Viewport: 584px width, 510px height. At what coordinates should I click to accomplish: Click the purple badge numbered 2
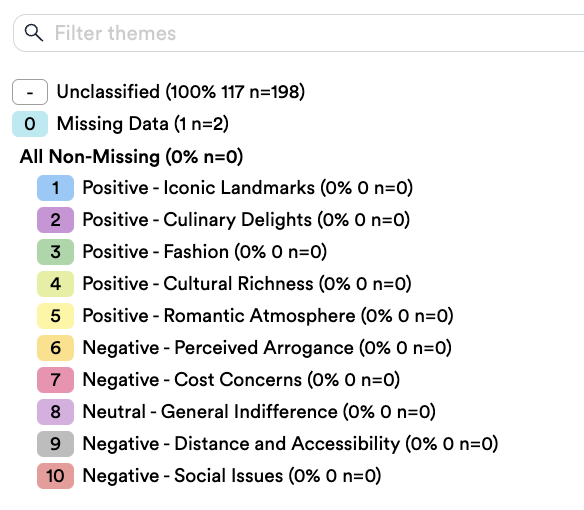[x=55, y=220]
